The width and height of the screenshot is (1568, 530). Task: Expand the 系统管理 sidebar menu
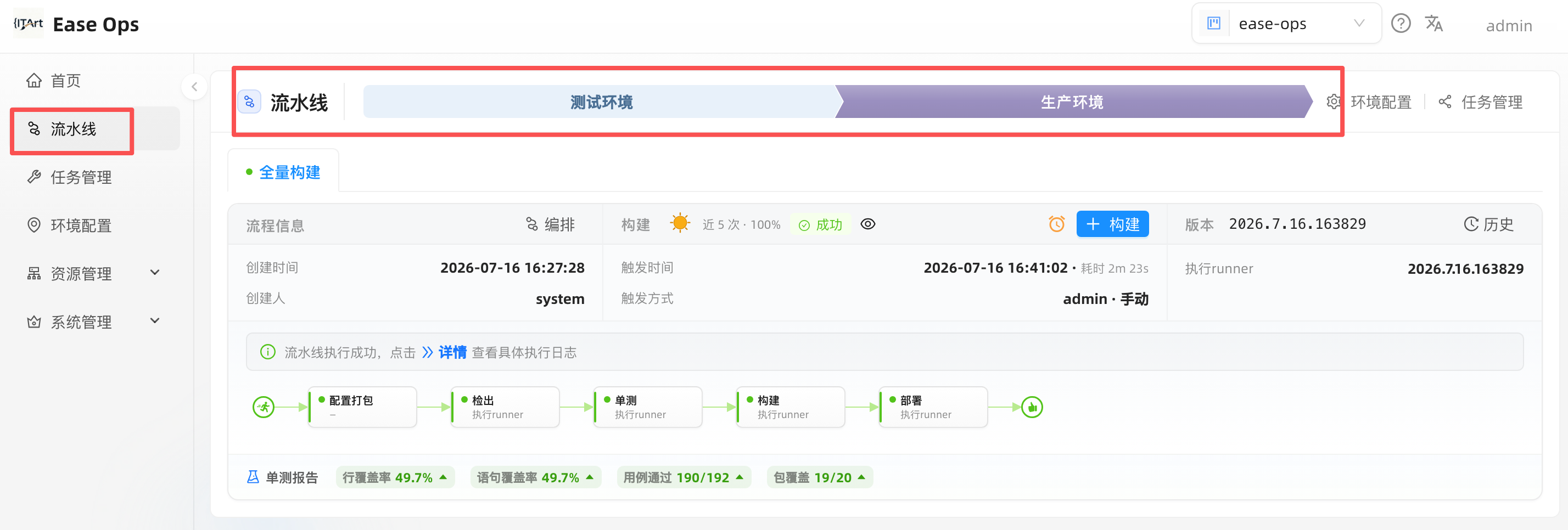(x=155, y=320)
